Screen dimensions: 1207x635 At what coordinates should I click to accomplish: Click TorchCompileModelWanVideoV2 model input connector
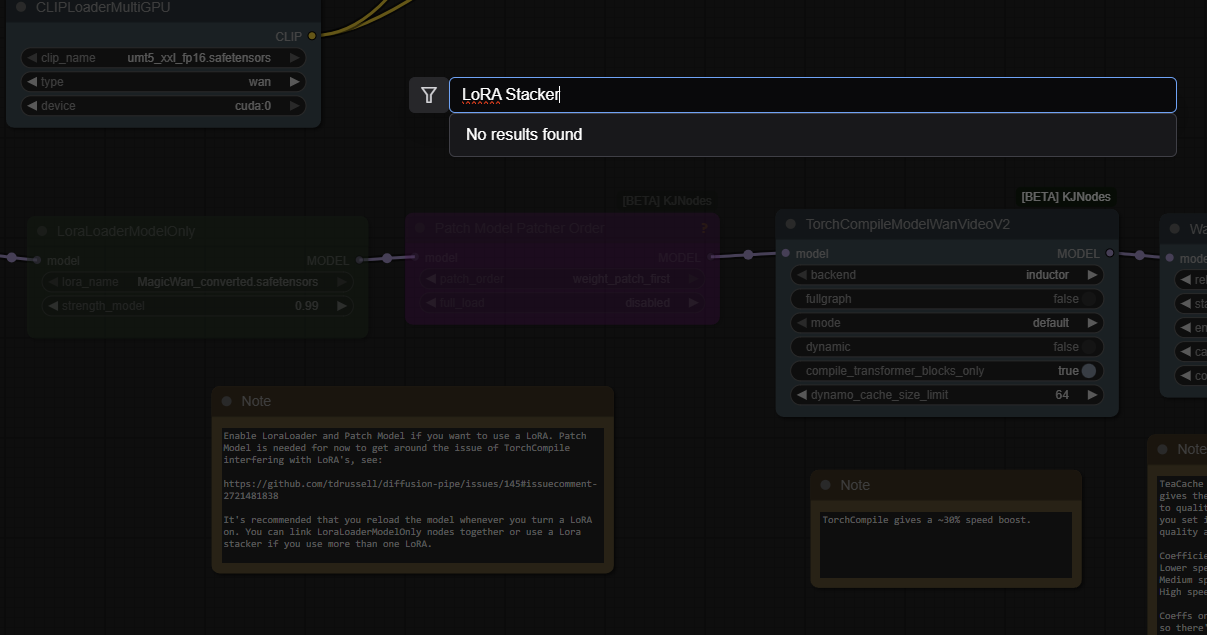click(785, 254)
